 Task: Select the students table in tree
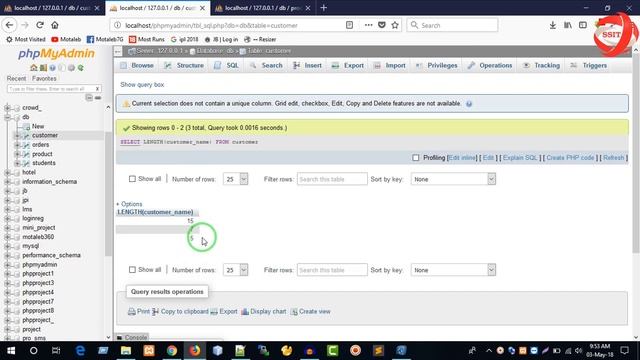44,163
